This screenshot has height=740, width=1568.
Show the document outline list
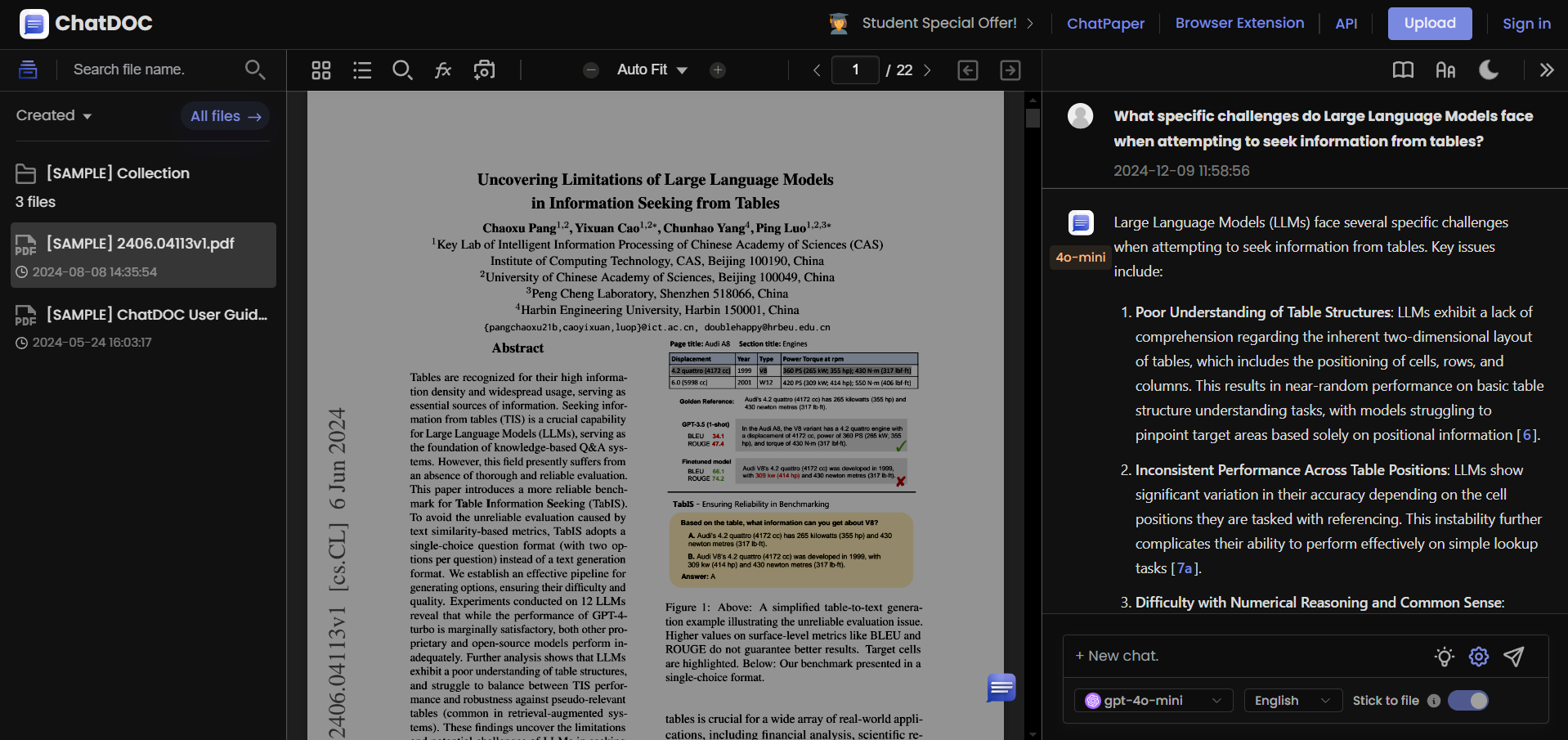(x=362, y=70)
